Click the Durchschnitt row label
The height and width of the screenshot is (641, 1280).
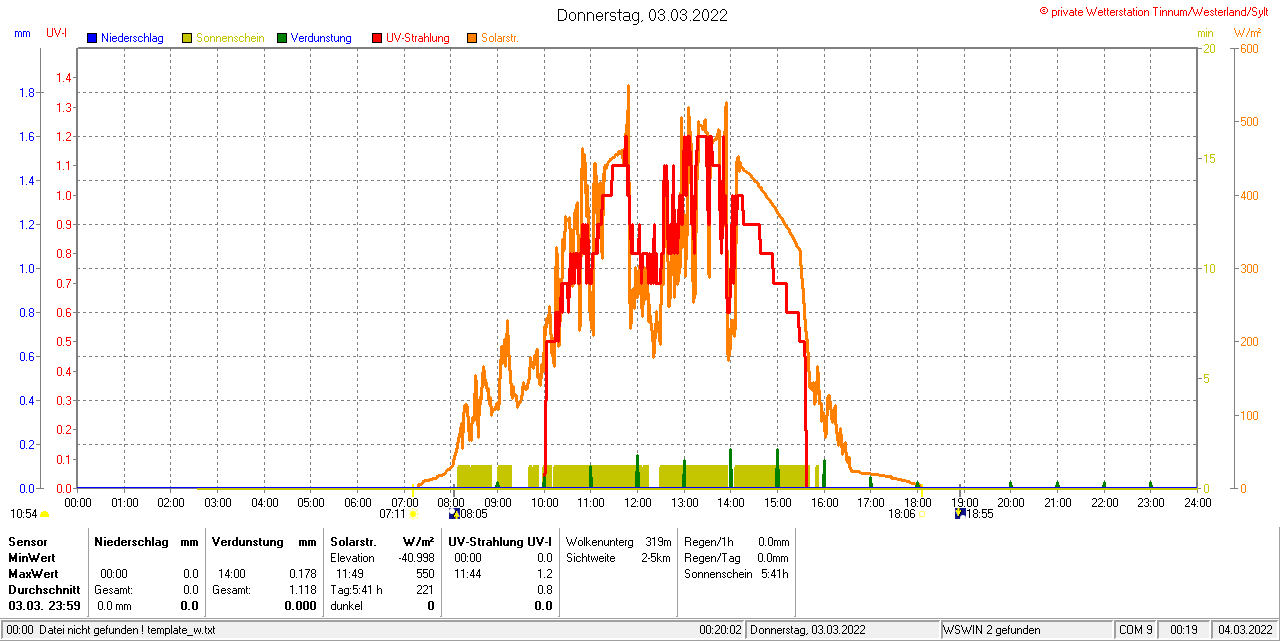44,590
